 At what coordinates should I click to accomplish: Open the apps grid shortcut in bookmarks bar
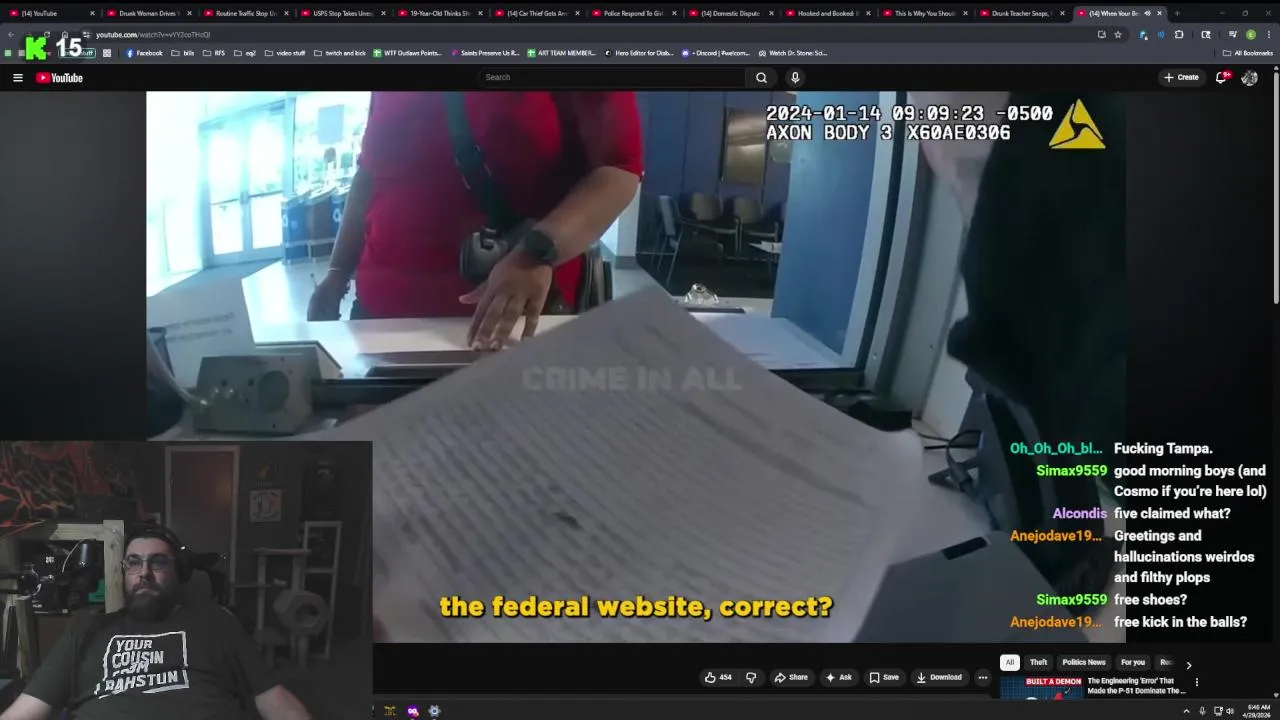pyautogui.click(x=107, y=53)
